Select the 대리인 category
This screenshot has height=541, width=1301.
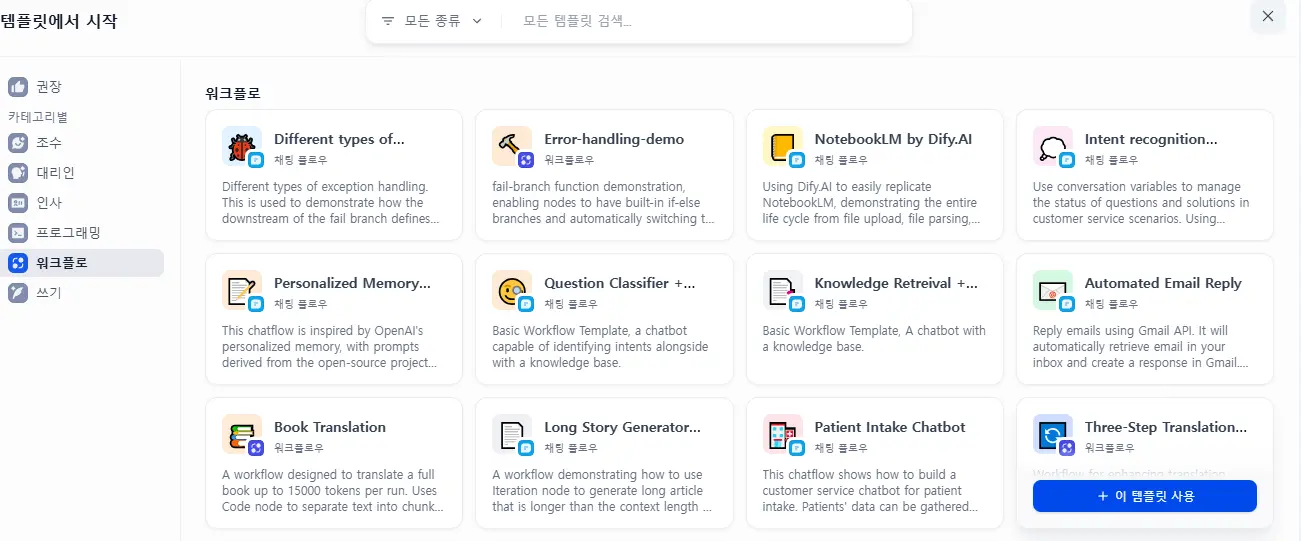82,173
